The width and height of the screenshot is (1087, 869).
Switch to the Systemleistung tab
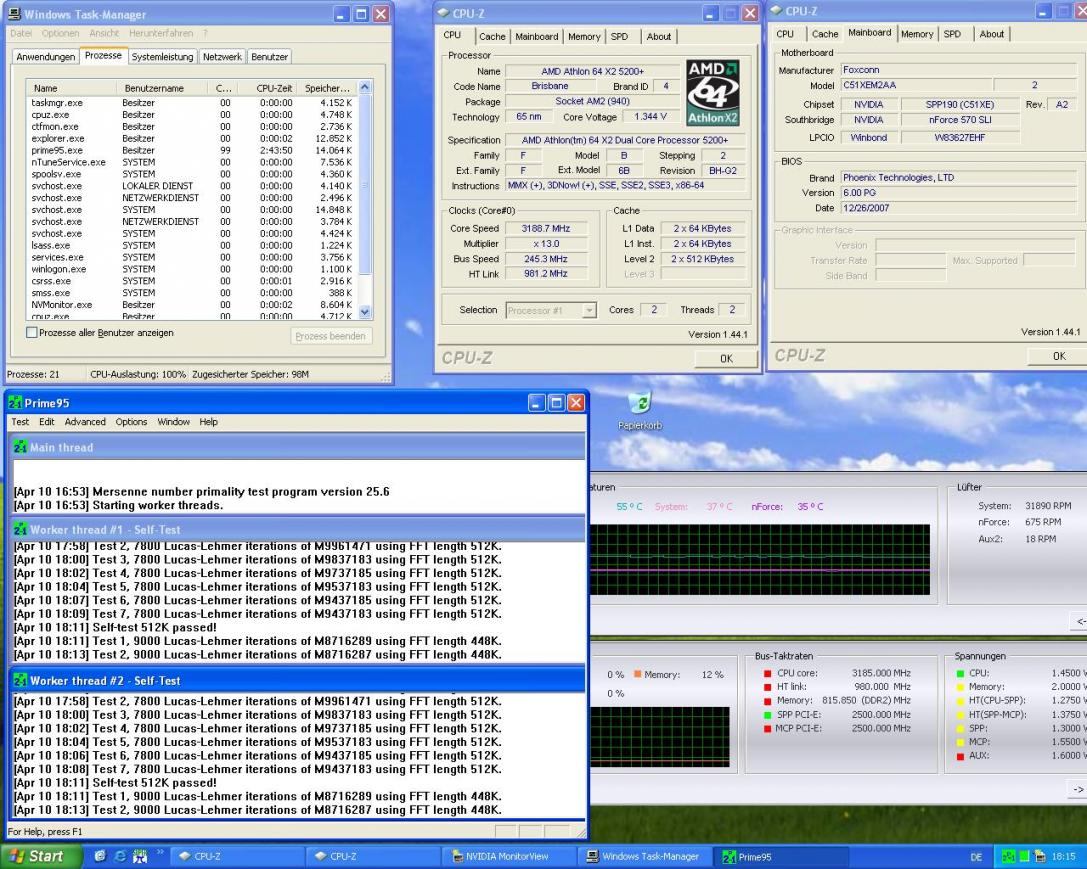click(162, 57)
